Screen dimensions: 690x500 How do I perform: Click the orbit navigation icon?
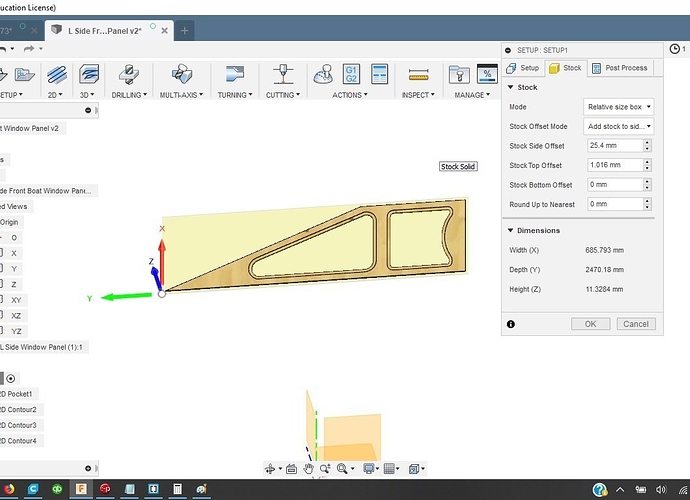(x=270, y=469)
